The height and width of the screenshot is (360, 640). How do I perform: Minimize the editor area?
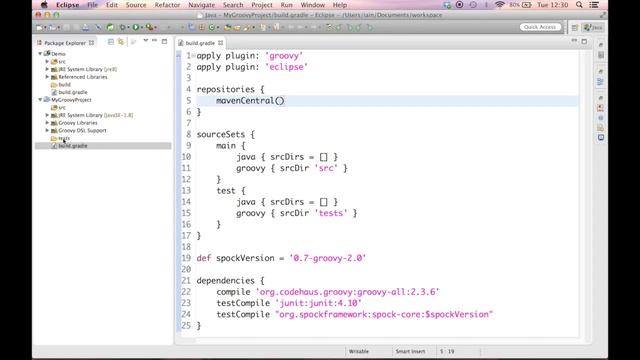coord(574,41)
